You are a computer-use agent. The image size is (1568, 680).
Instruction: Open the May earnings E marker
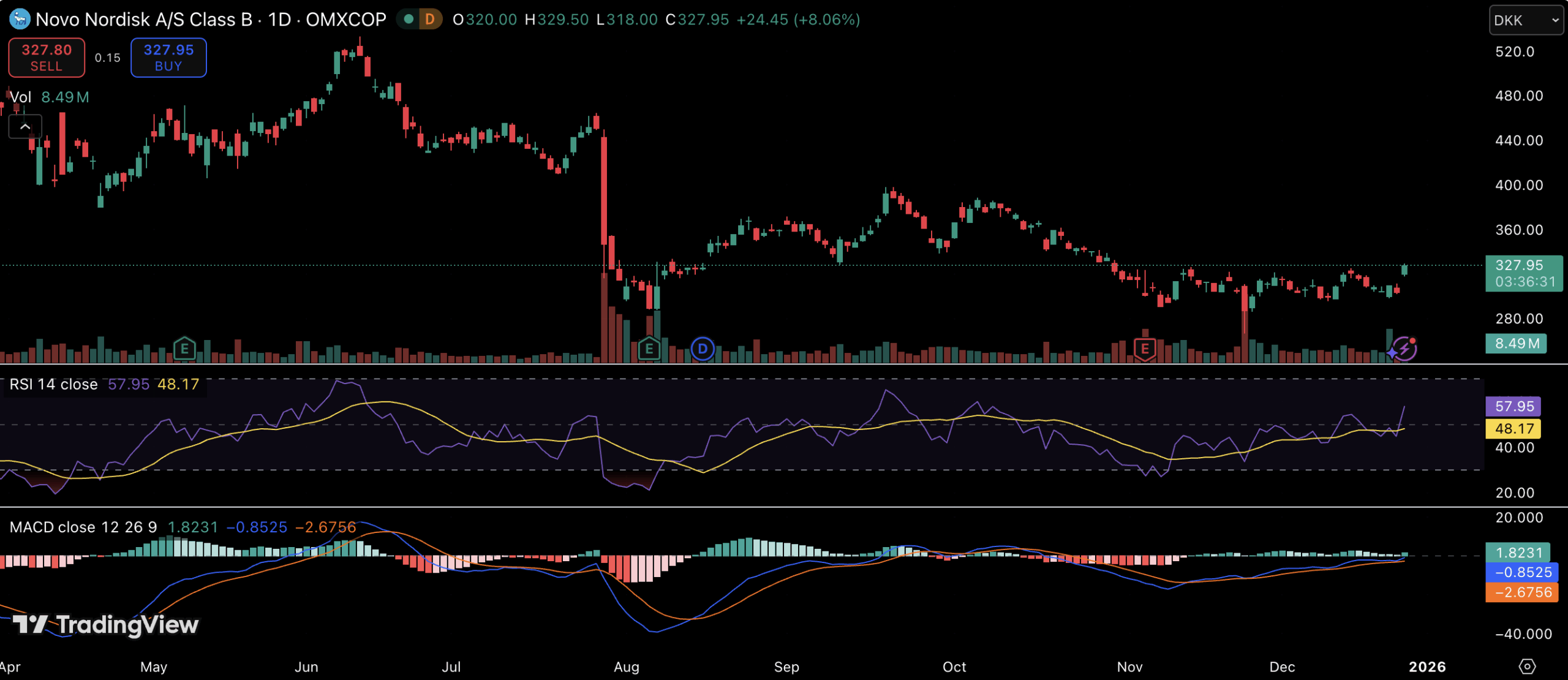tap(184, 349)
